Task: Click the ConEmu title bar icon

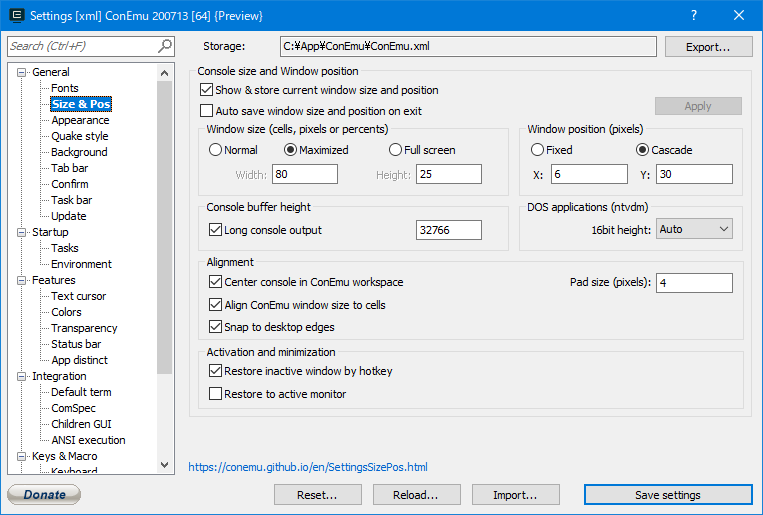Action: (x=17, y=16)
